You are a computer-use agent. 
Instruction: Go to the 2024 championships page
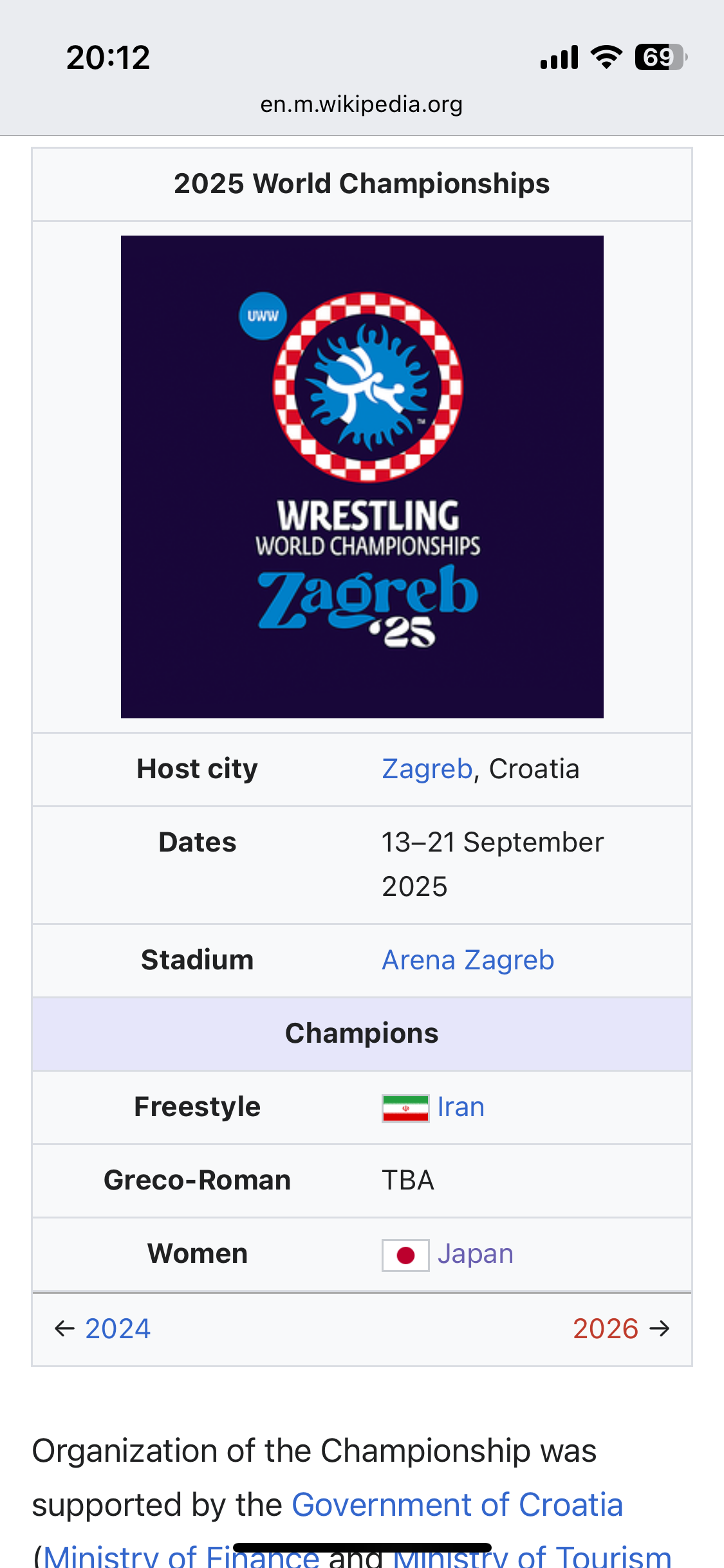tap(118, 1329)
